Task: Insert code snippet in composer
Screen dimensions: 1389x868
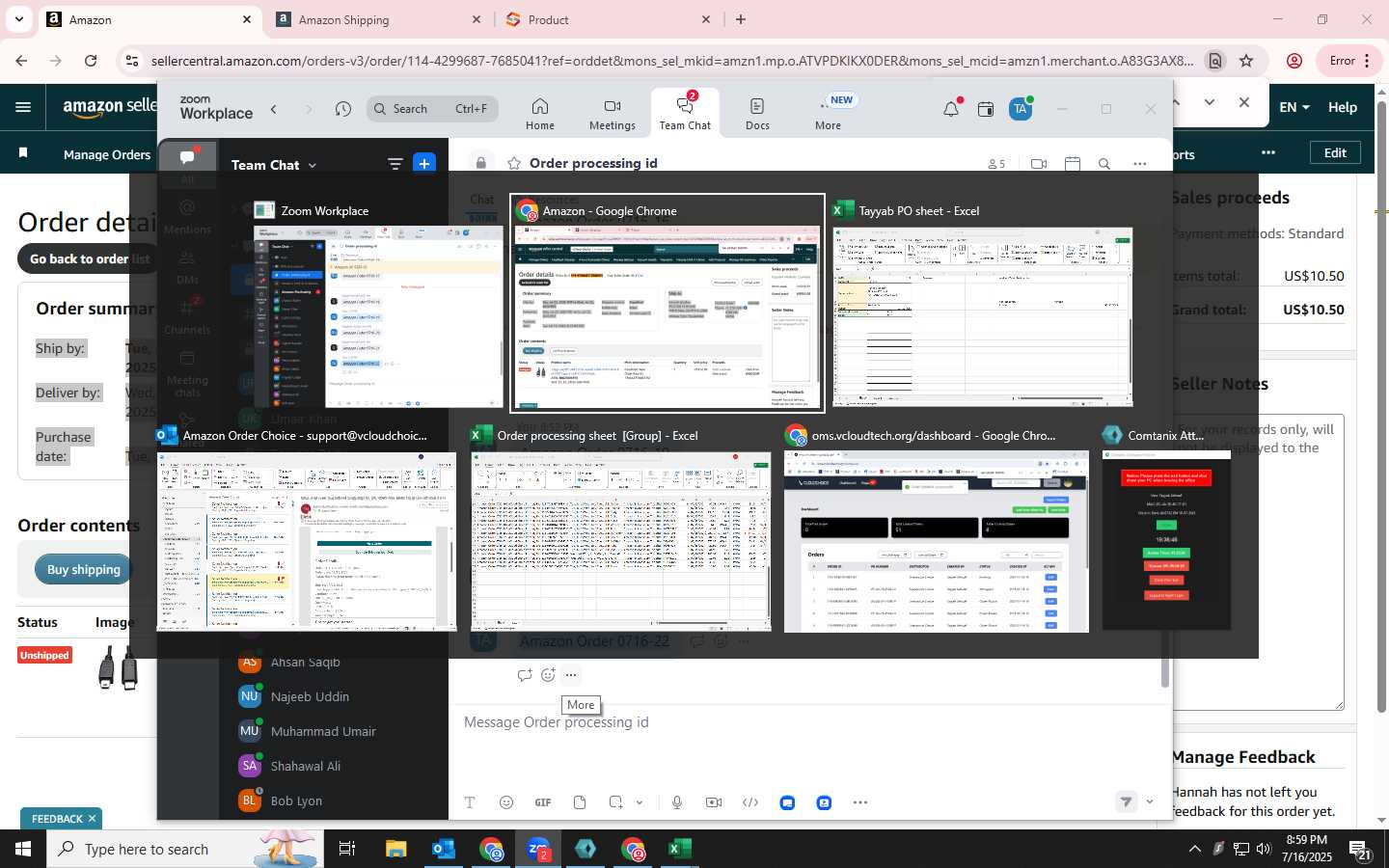Action: 750,802
